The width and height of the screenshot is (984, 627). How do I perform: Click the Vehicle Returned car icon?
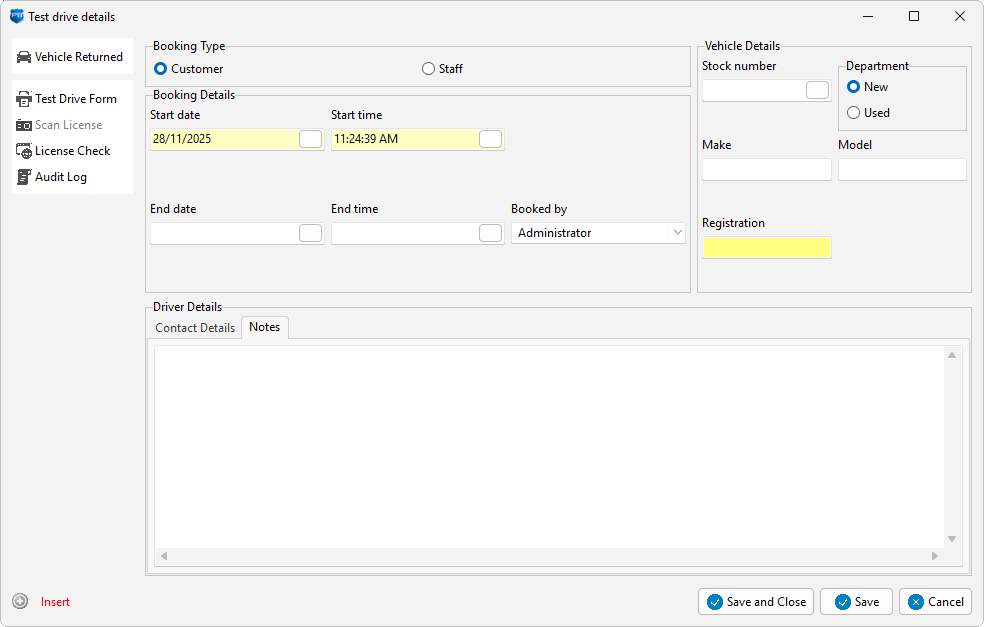pos(24,57)
